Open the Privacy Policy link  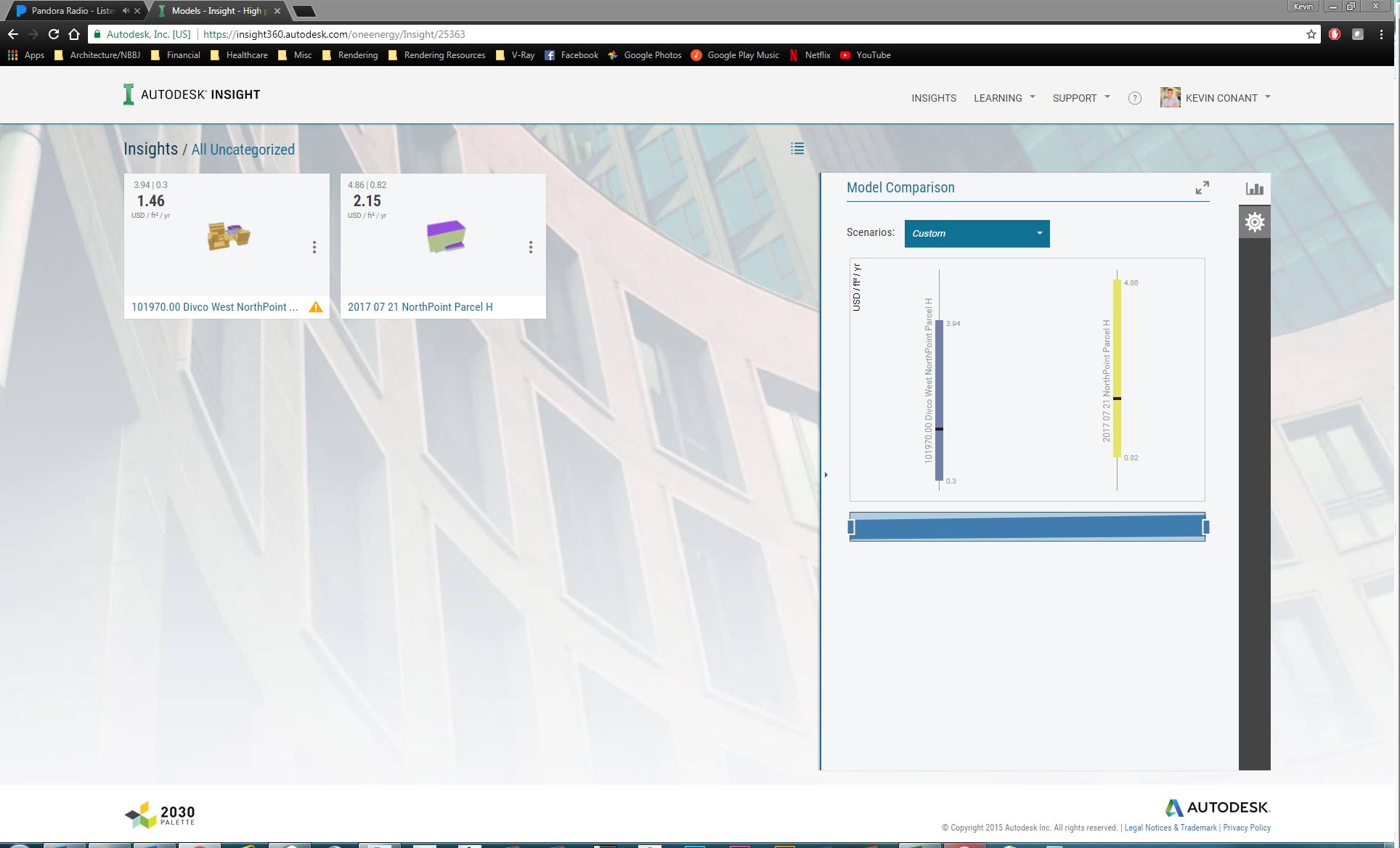coord(1245,827)
